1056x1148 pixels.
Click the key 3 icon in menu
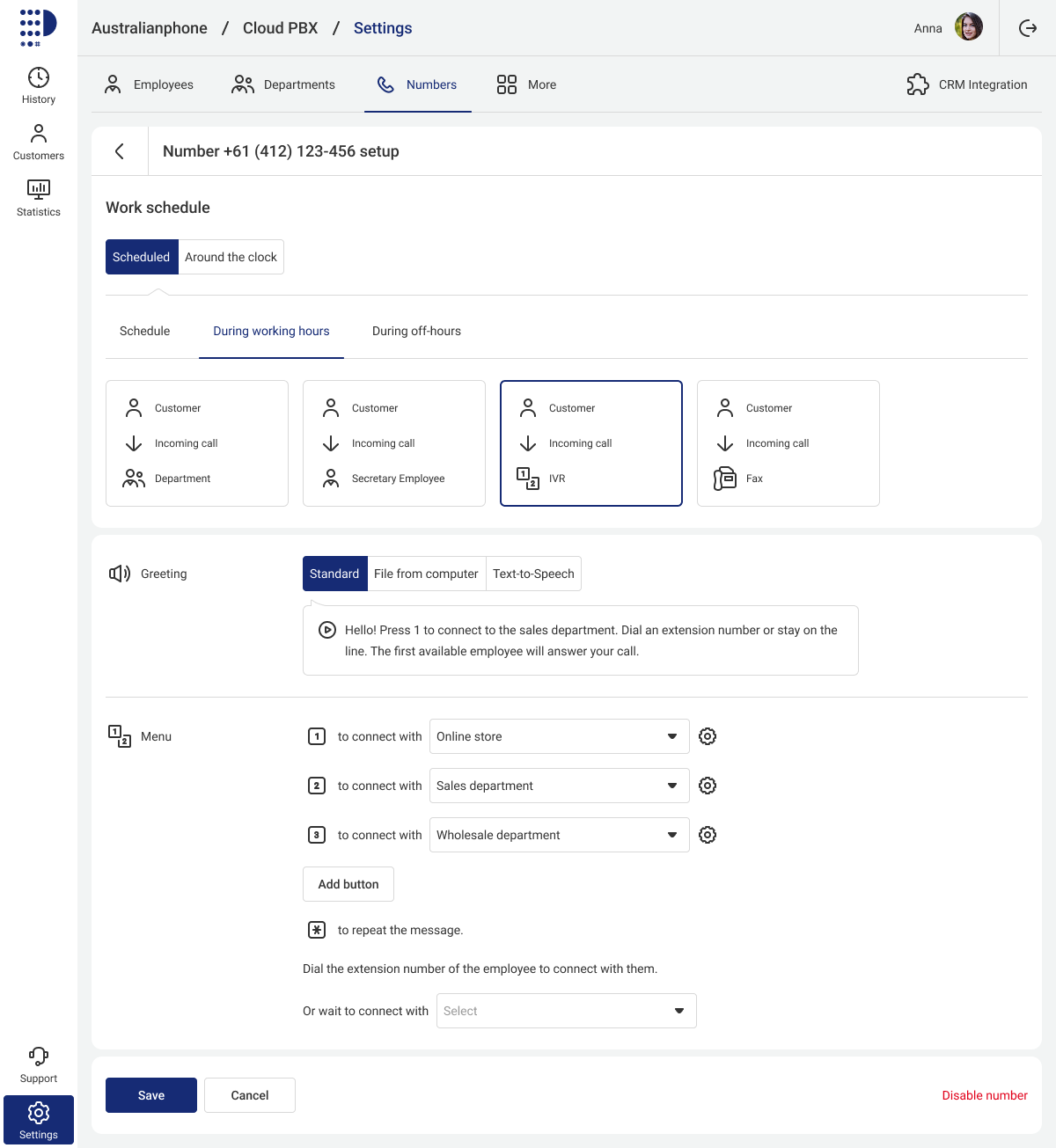click(317, 835)
